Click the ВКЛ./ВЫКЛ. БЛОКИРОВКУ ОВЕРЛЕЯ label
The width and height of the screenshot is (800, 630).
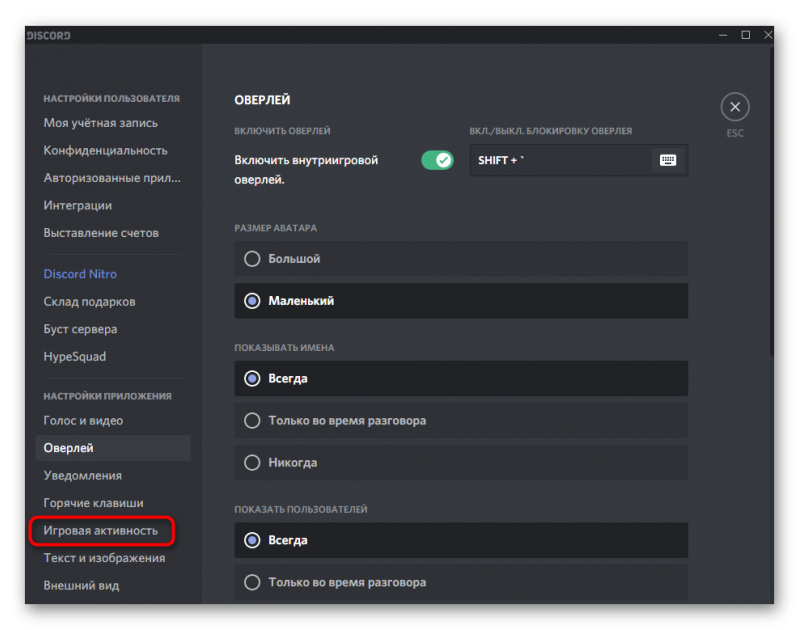tap(551, 131)
